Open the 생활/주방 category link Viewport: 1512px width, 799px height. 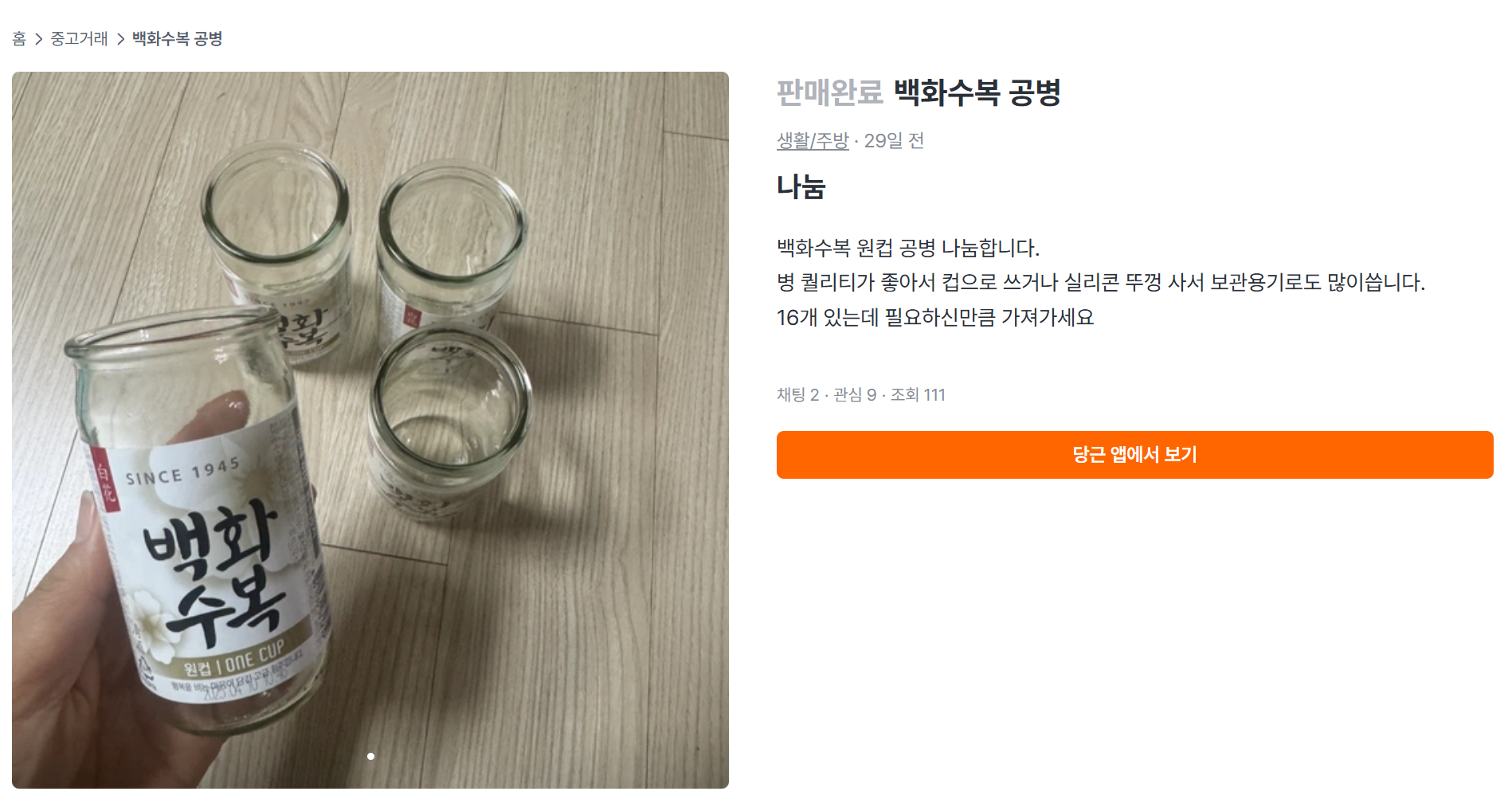coord(813,141)
